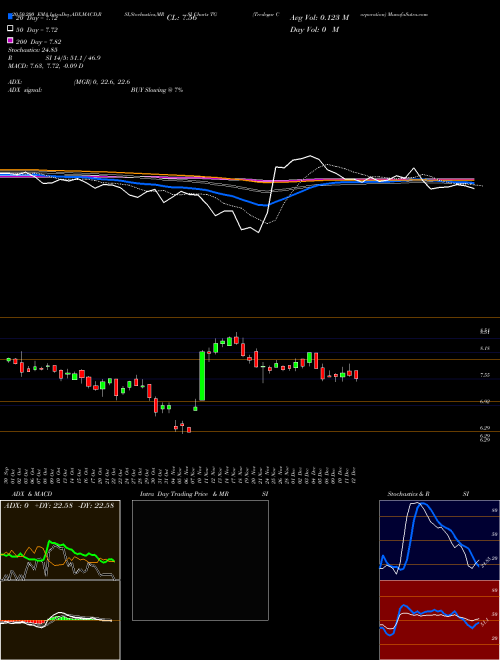Click the '(MGR) 0, 22.6, 22.6' ADX values
Screen dimensions: 500x660
click(x=102, y=82)
